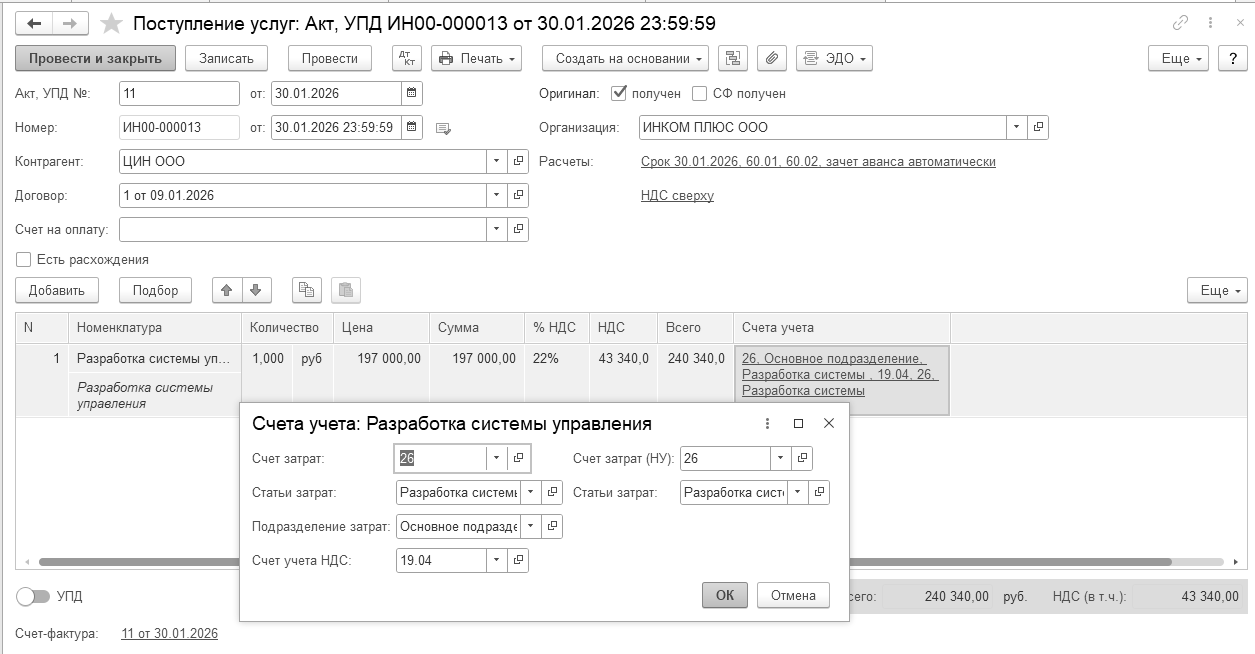Expand Подразделение затрат dropdown
Image resolution: width=1255 pixels, height=654 pixels.
click(531, 526)
